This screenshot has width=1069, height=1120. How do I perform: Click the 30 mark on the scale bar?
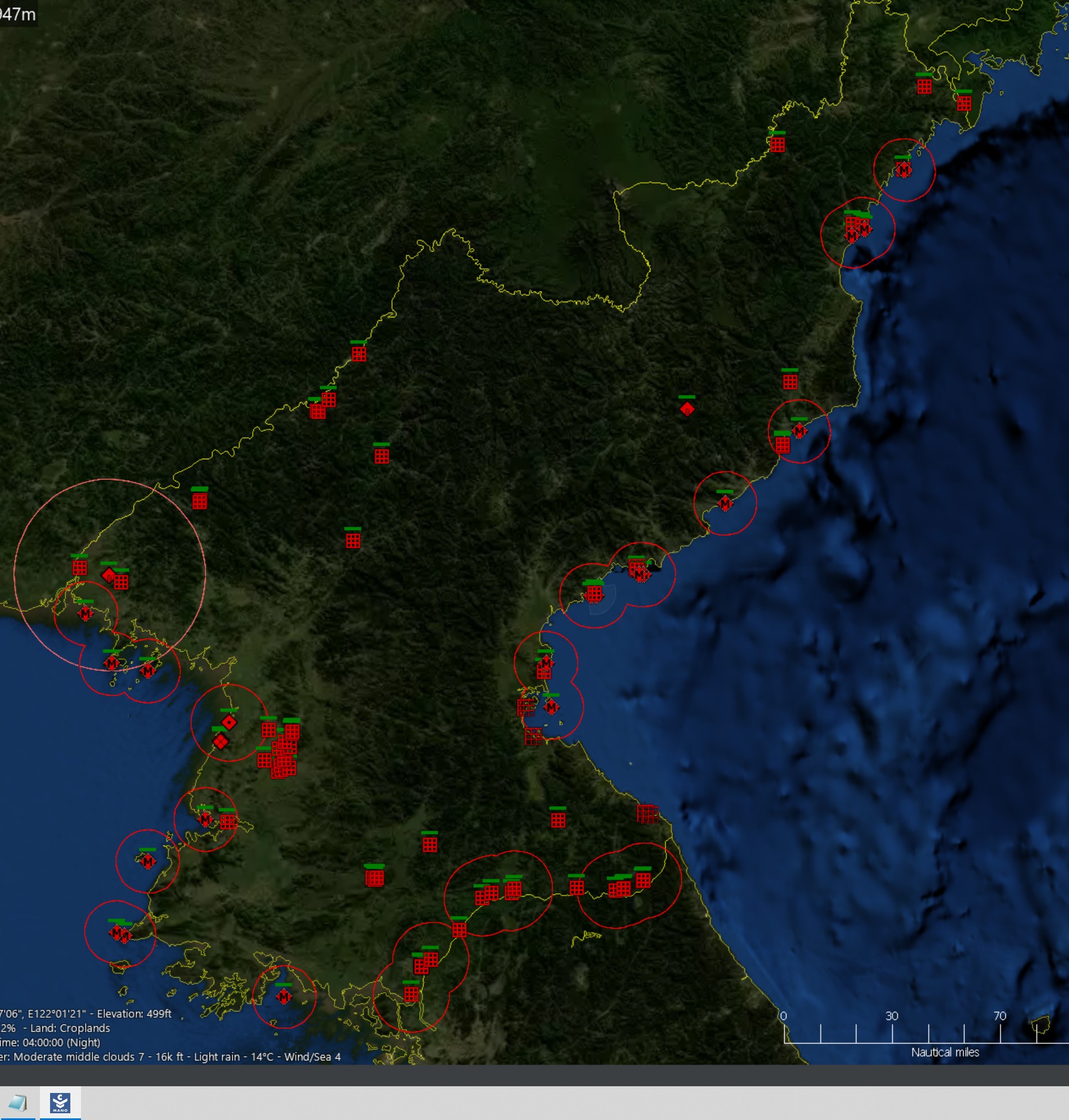pos(892,1016)
